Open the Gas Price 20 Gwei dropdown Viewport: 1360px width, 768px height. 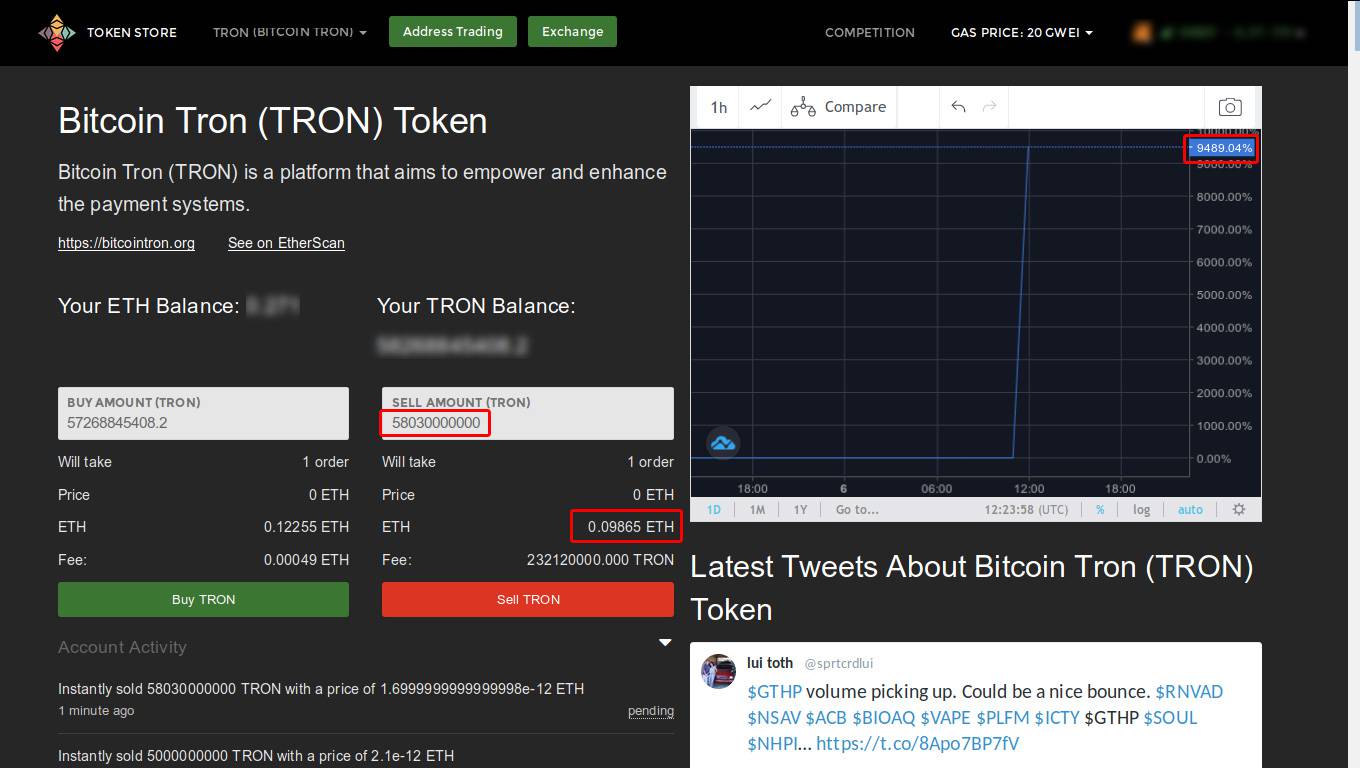(1021, 32)
